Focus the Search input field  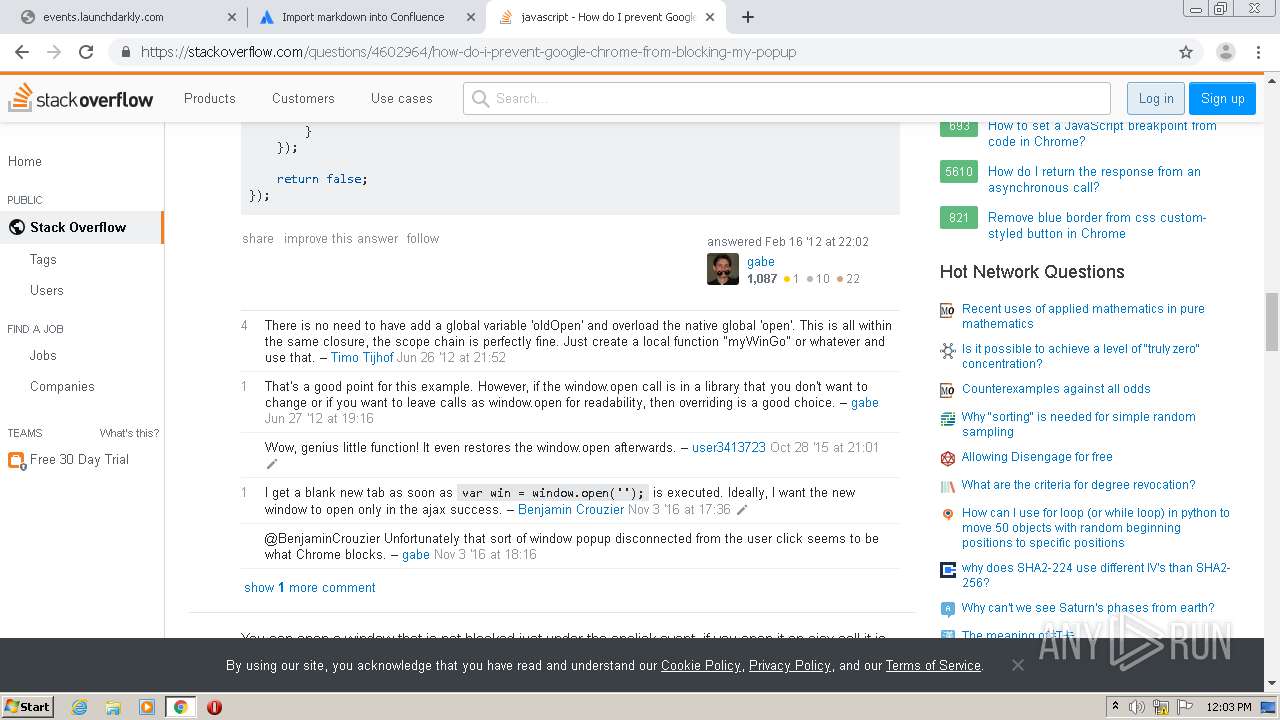(787, 98)
